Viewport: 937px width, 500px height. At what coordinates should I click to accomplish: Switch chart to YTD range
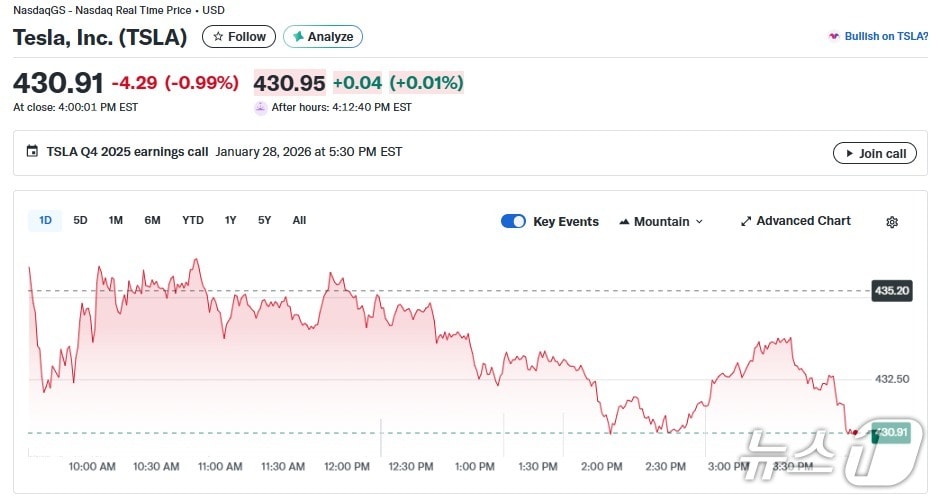(193, 221)
